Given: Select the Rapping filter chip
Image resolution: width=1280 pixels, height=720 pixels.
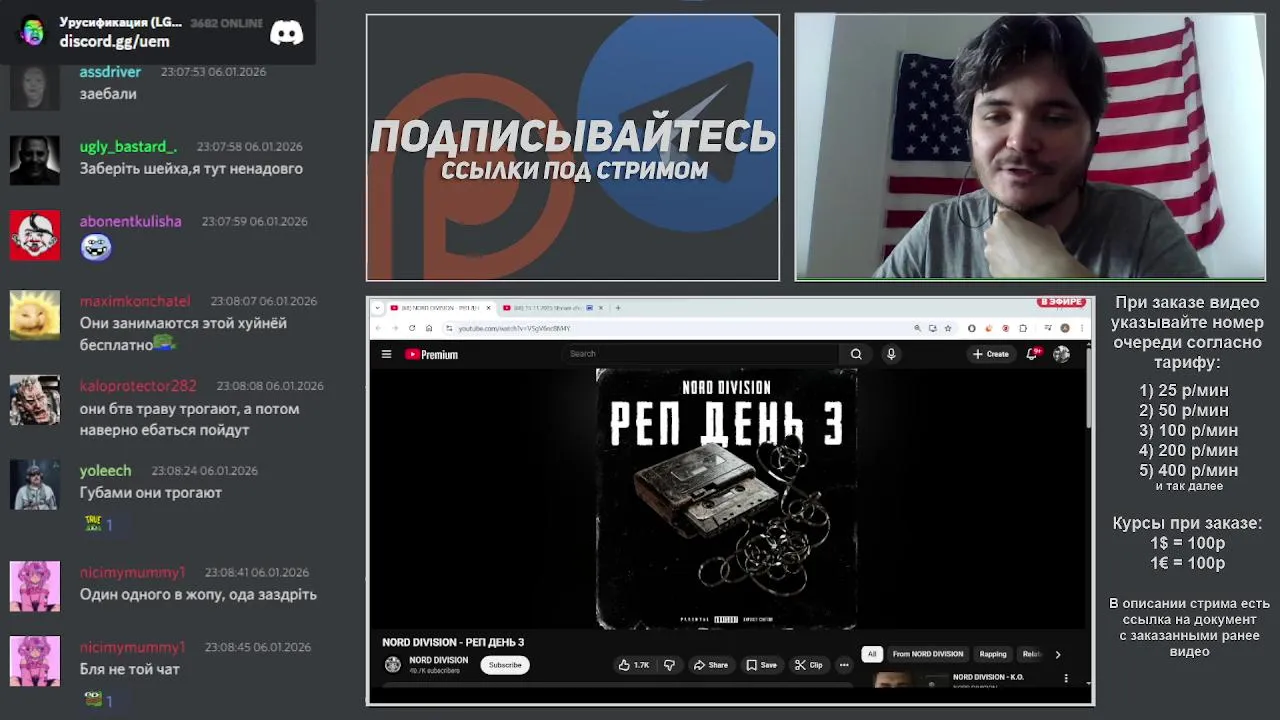Looking at the screenshot, I should point(993,654).
